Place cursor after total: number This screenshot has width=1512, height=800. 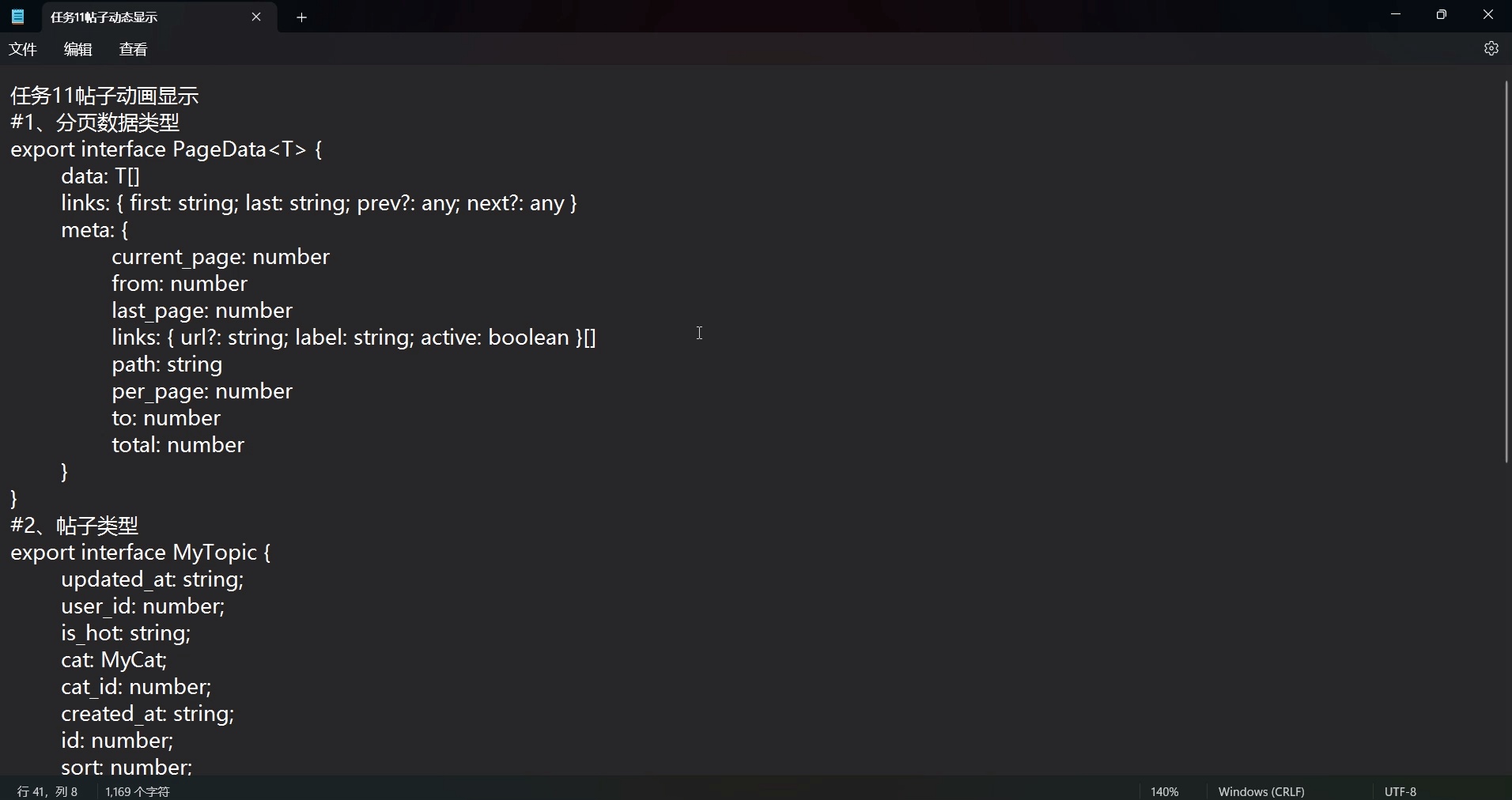click(245, 445)
